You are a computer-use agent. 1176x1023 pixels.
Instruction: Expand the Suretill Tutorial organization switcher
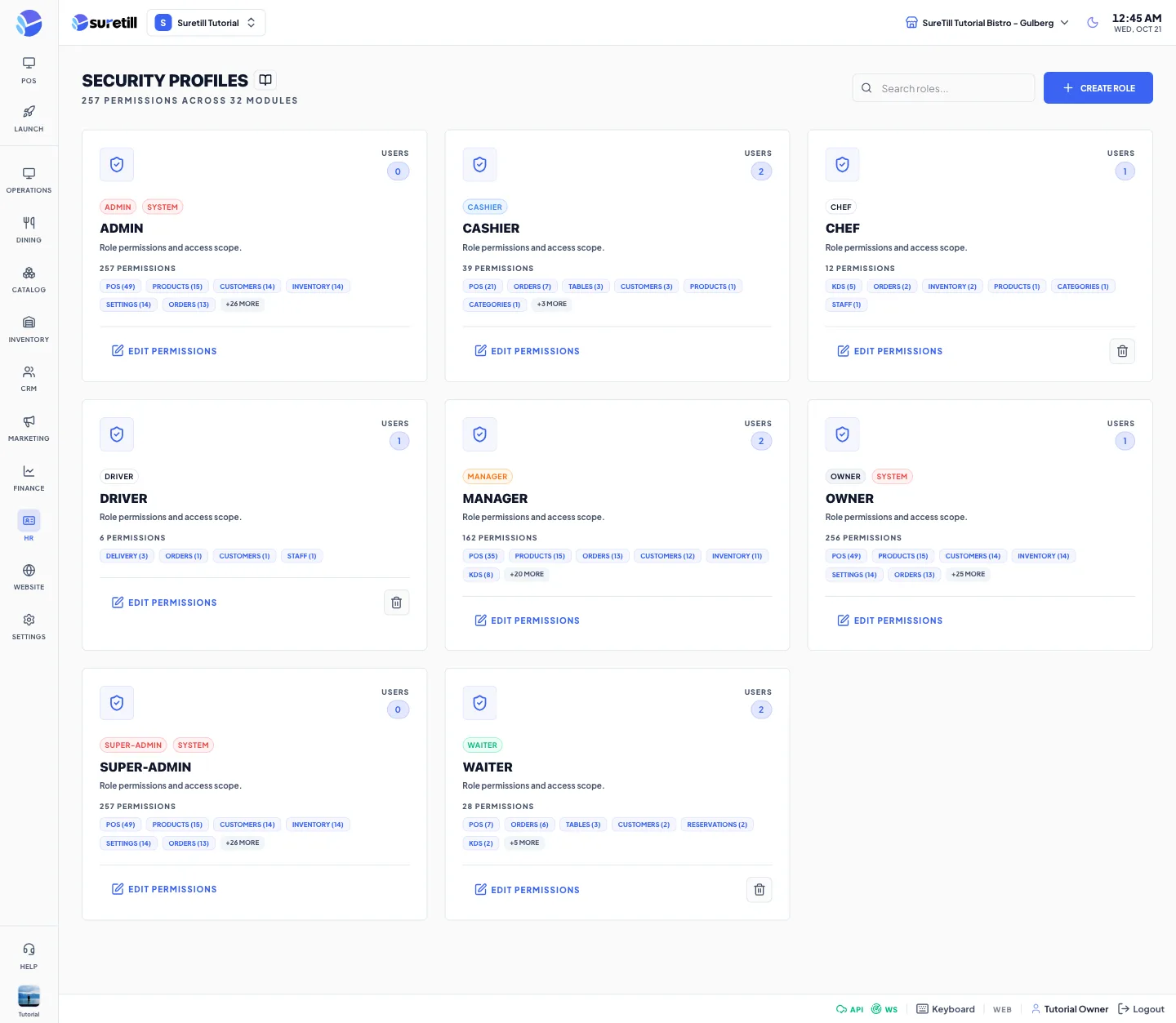(x=206, y=23)
